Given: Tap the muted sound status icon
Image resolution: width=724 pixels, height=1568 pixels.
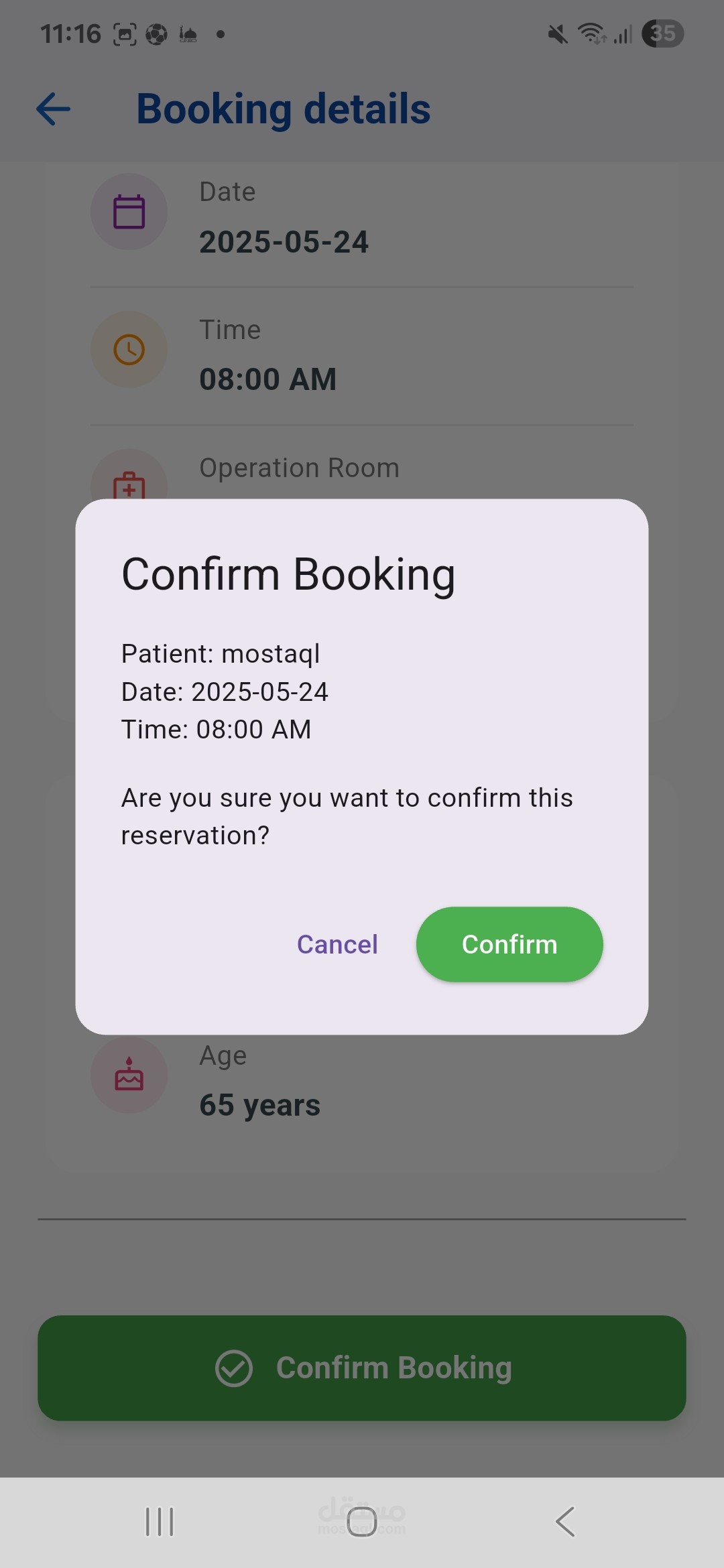Looking at the screenshot, I should coord(557,34).
